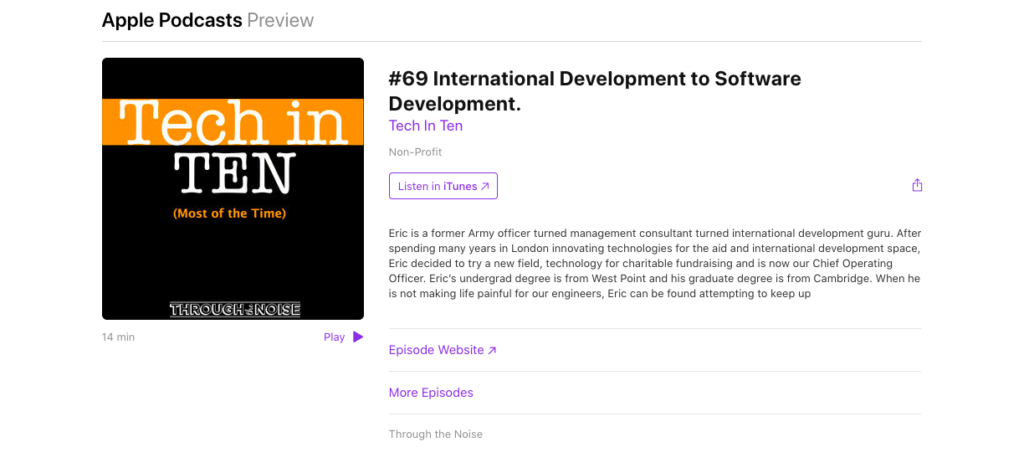Open Listen in iTunes button
1024x468 pixels.
[x=443, y=186]
